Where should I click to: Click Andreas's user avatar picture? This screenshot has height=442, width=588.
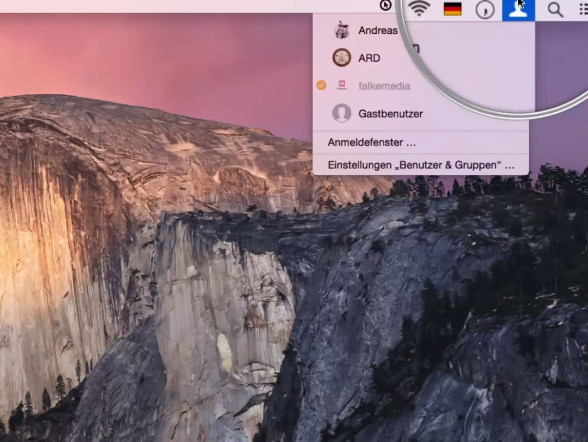(x=342, y=30)
